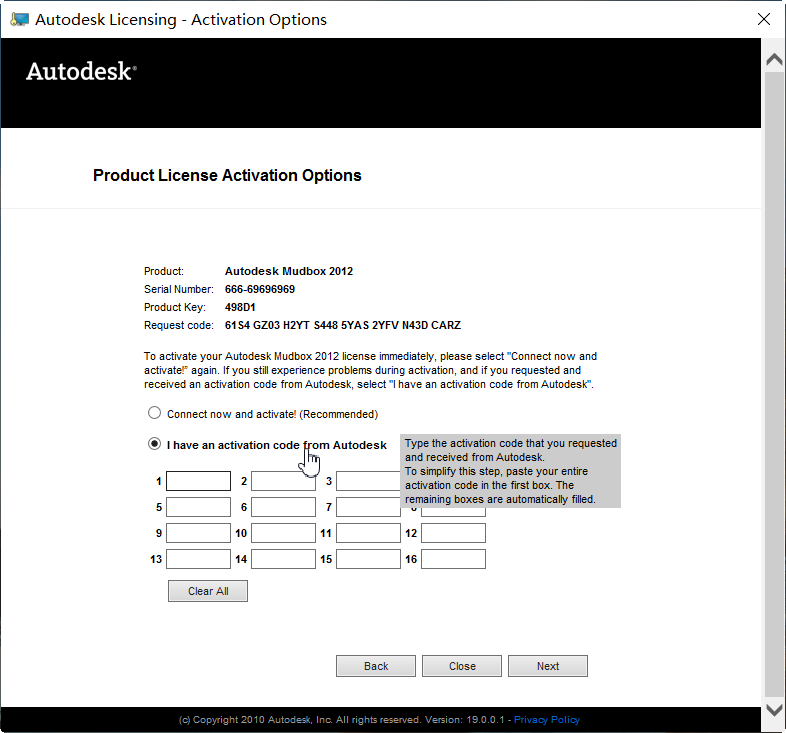Click the Autodesk logo in header
Image resolution: width=786 pixels, height=733 pixels.
tap(81, 71)
